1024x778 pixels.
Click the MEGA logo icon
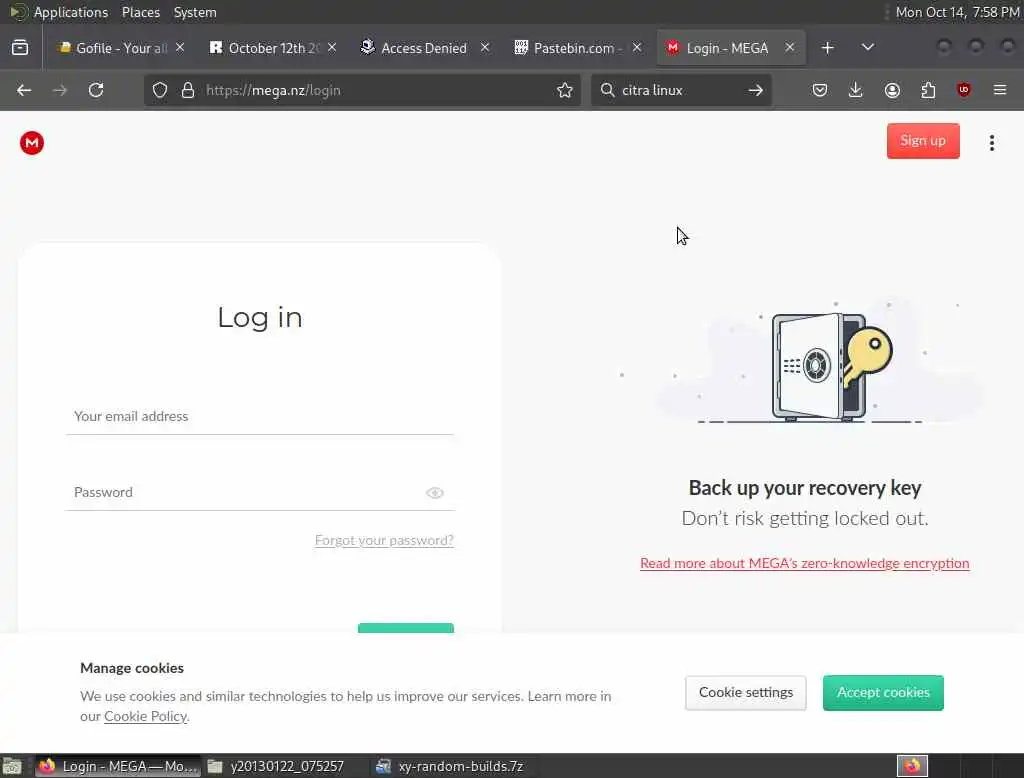[31, 142]
